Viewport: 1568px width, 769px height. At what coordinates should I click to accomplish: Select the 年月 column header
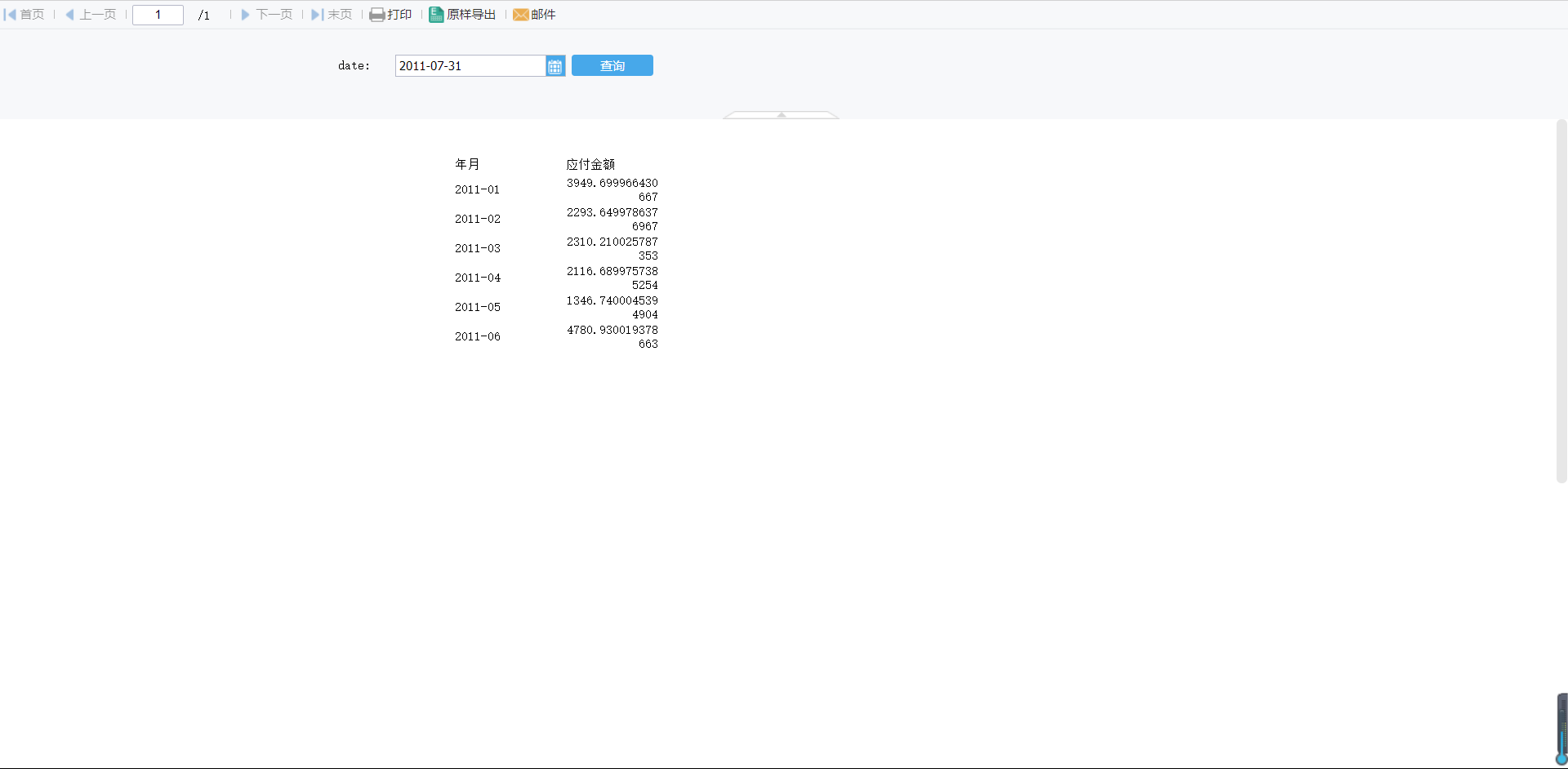(x=467, y=164)
